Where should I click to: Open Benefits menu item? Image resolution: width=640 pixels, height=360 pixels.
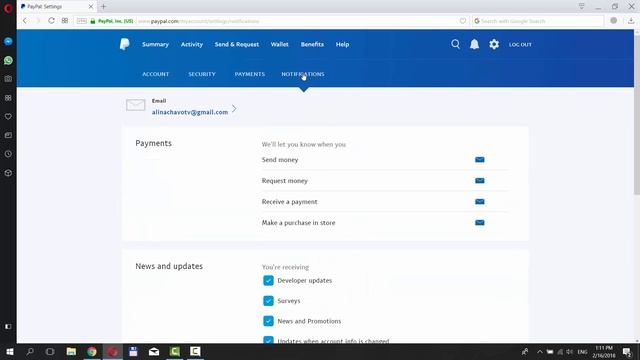point(312,44)
